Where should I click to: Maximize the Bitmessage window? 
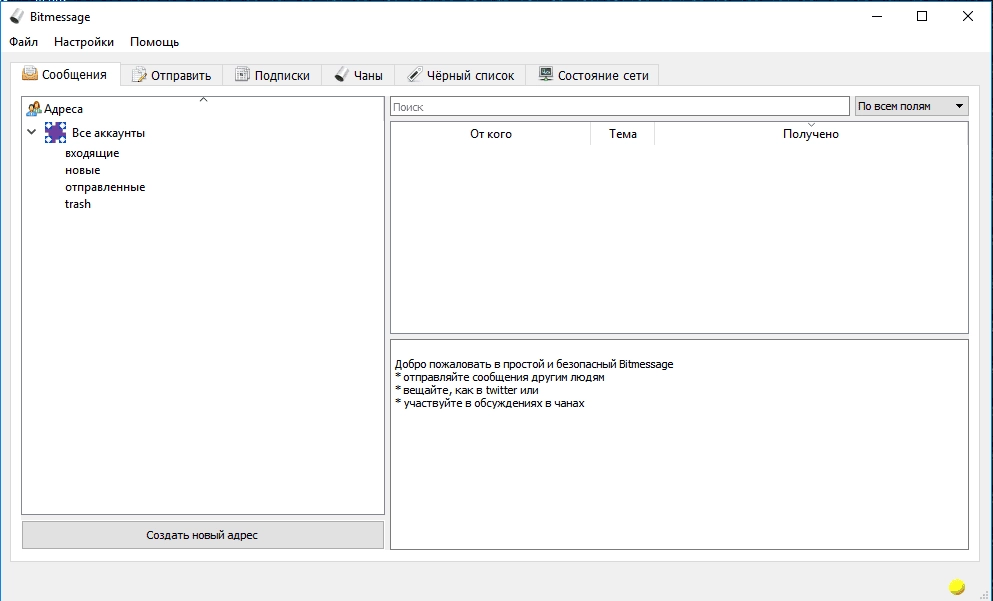pos(922,16)
